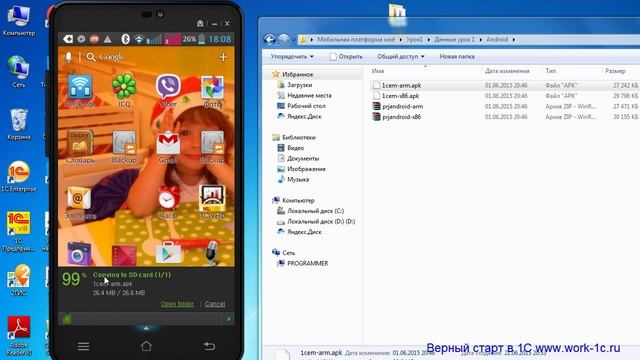Click Android in the address bar path
The width and height of the screenshot is (640, 360).
[497, 40]
